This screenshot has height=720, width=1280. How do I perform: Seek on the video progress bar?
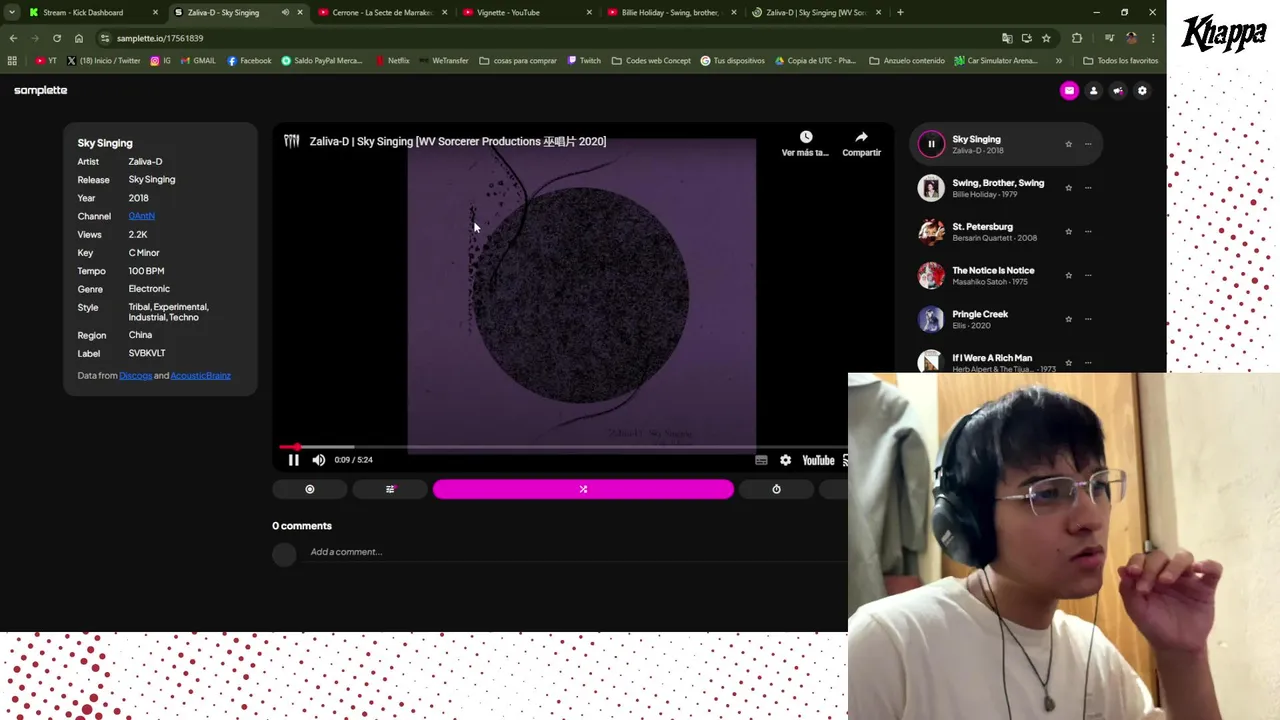[x=563, y=447]
